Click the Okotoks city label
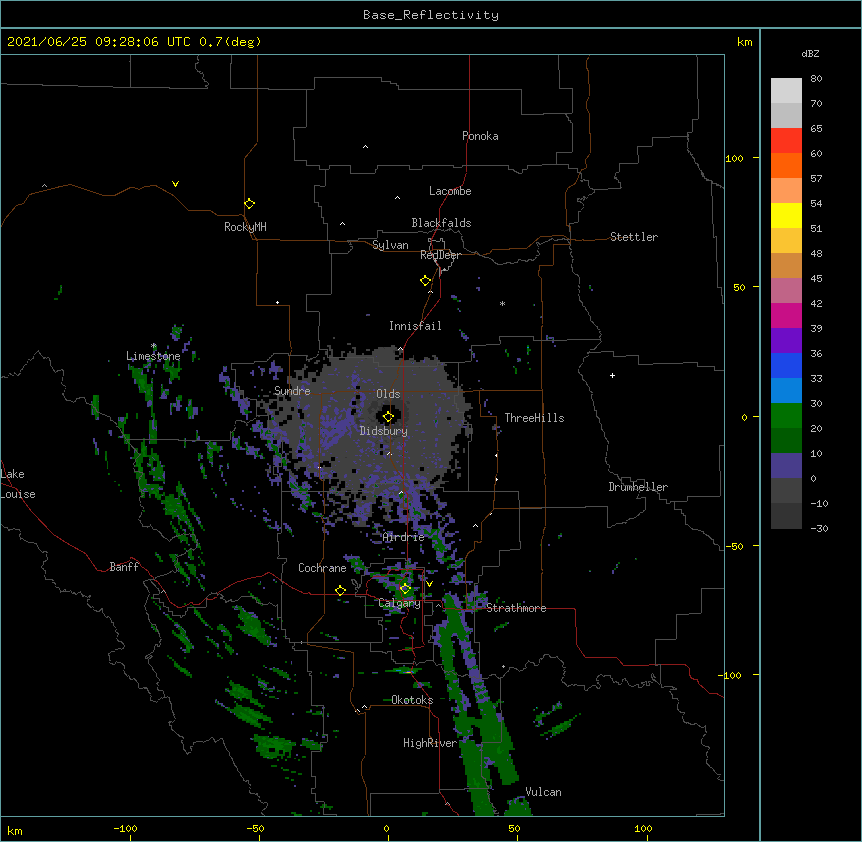The image size is (862, 842). tap(412, 700)
